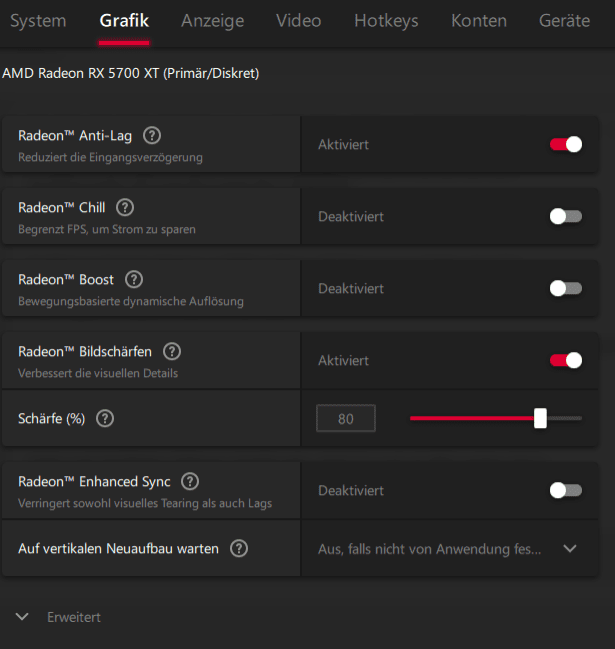Screen dimensions: 615x649
Task: Open the Anzeige tab
Action: [213, 21]
